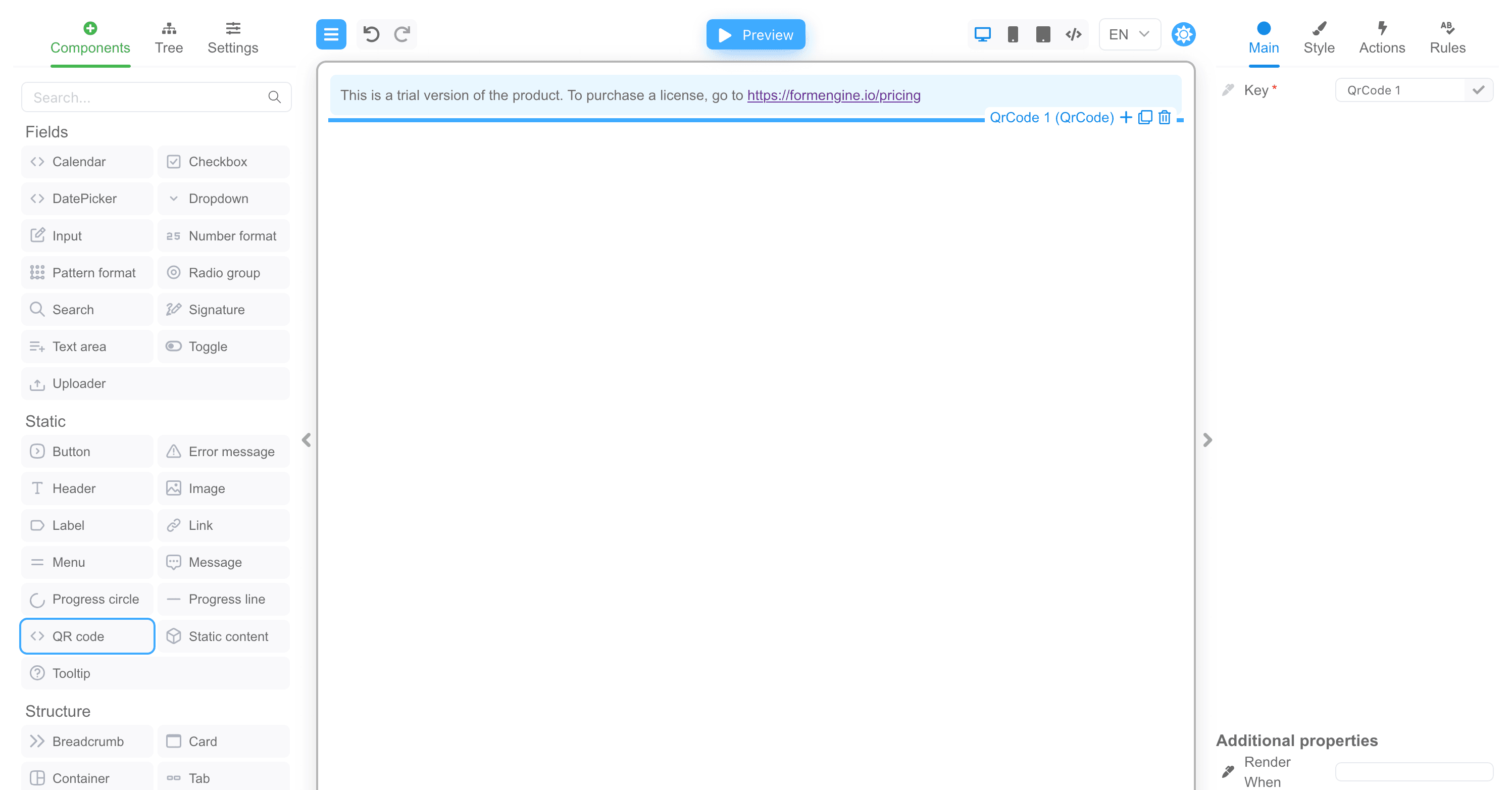The image size is (1512, 790).
Task: Confirm the Key value with checkmark
Action: (1479, 90)
